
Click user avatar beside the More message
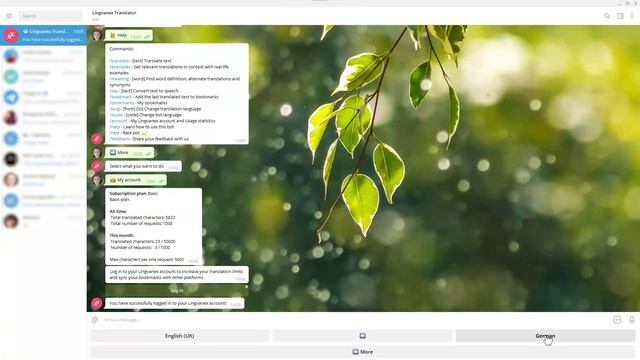[97, 153]
